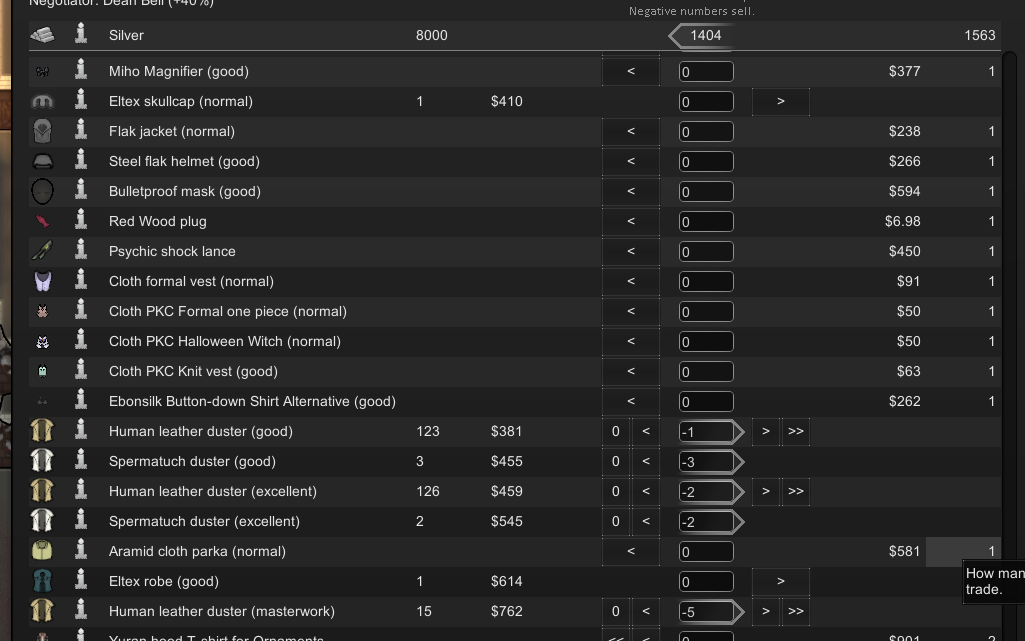Open info for Aramid cloth parka (normal)
1025x641 pixels.
[81, 551]
